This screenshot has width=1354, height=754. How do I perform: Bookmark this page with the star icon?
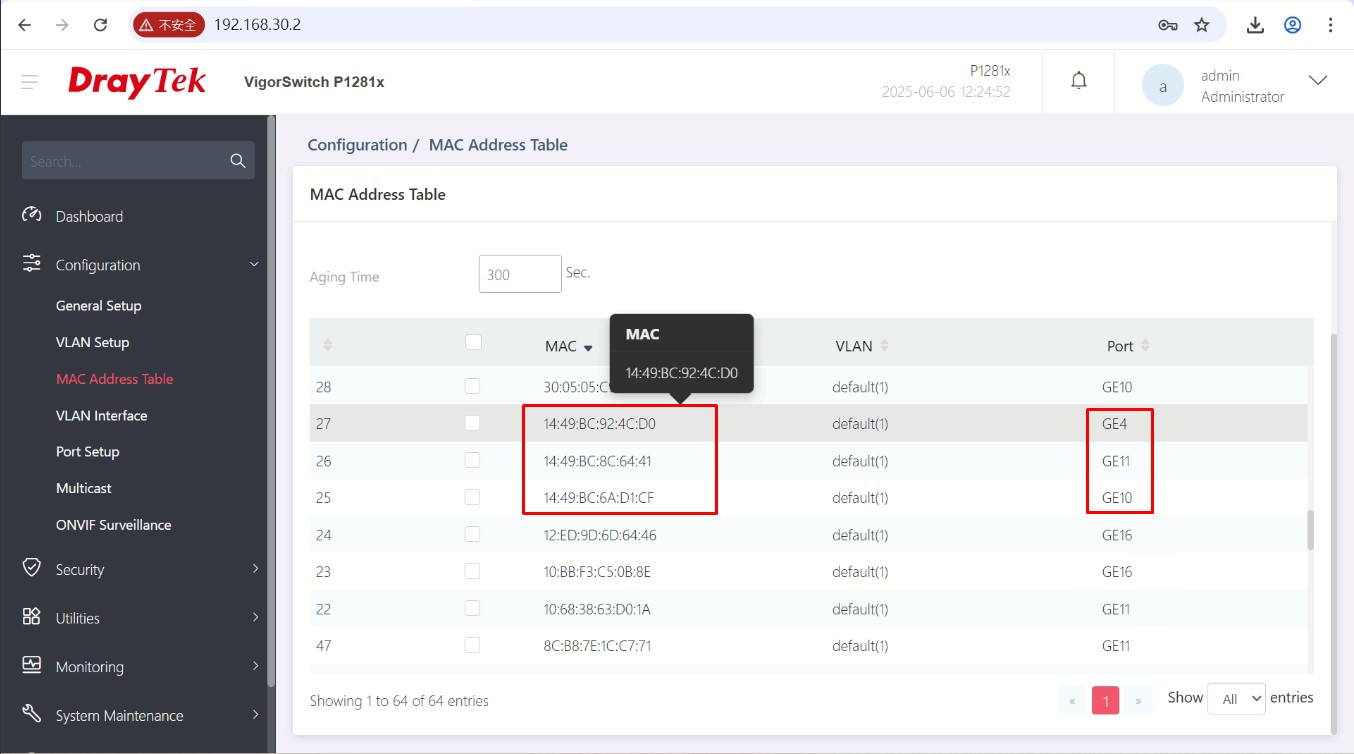click(x=1202, y=25)
